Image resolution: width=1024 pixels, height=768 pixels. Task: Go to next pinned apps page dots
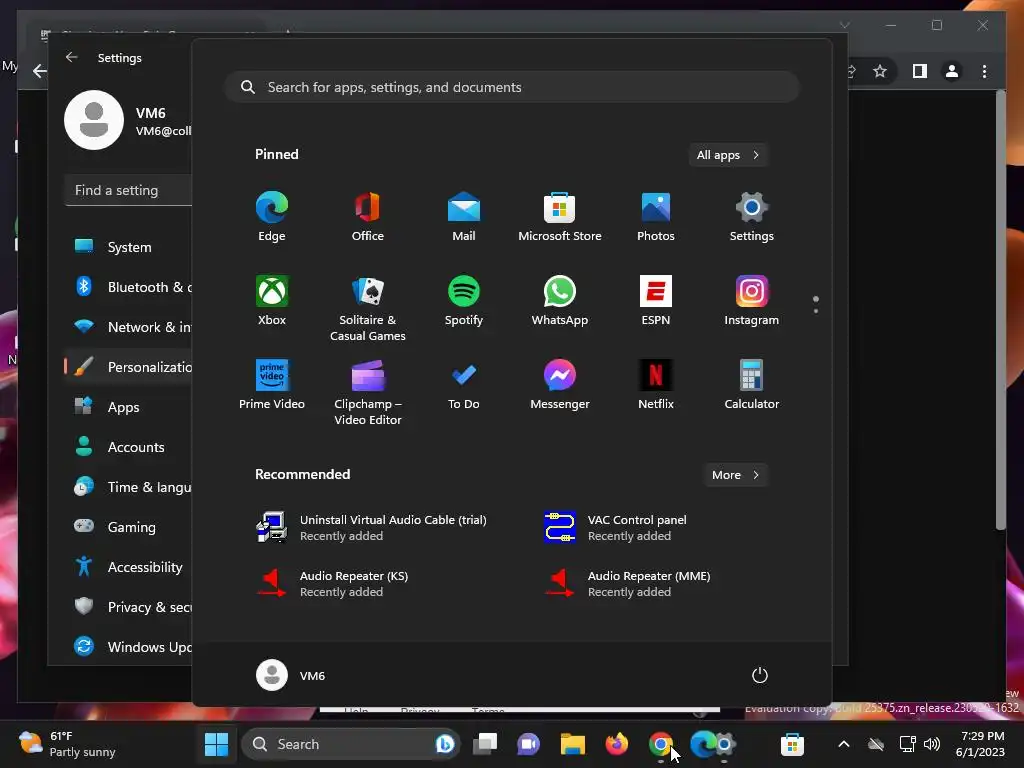816,305
